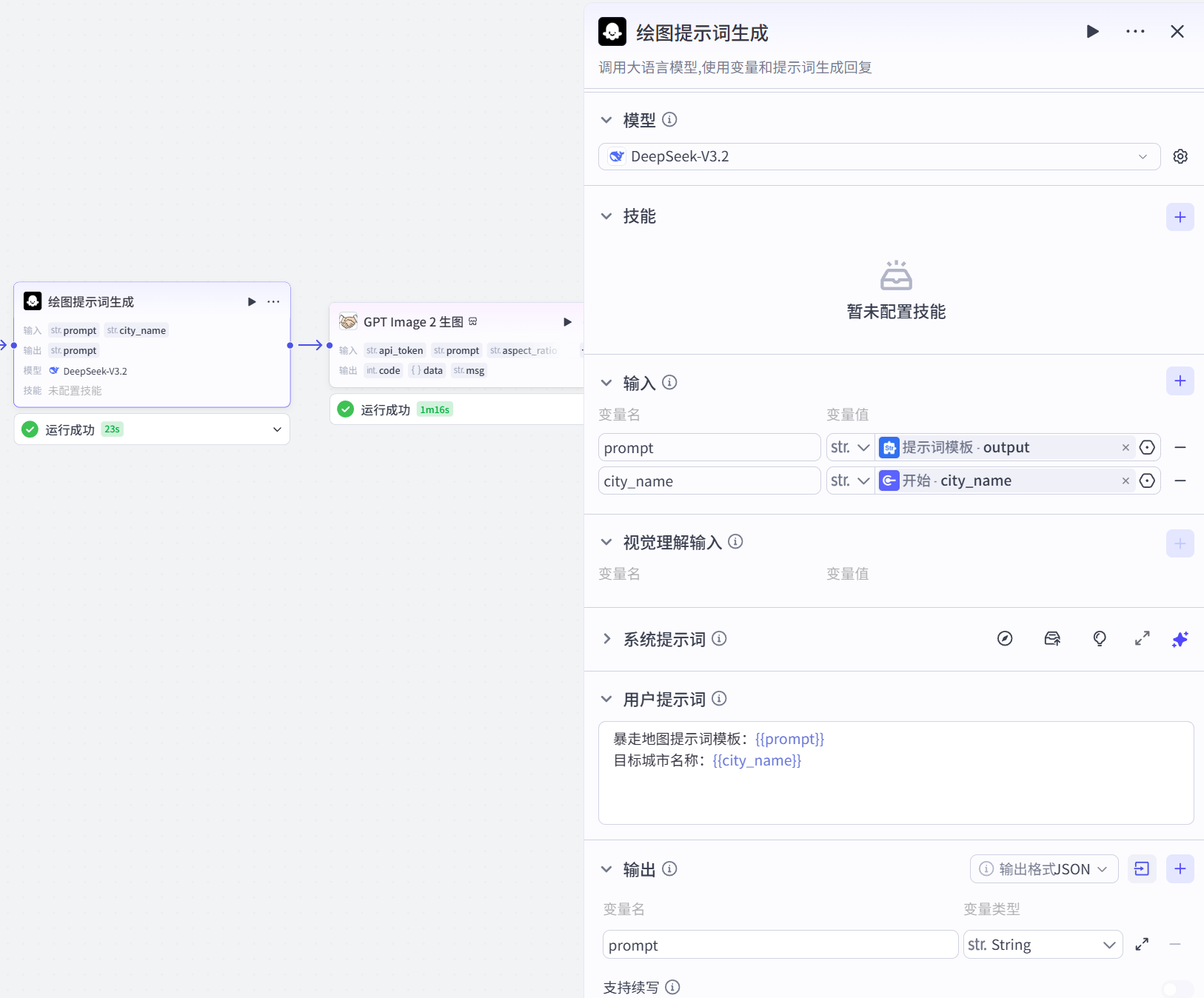
Task: Click the msg output tag on GPT Image node
Action: pyautogui.click(x=469, y=371)
